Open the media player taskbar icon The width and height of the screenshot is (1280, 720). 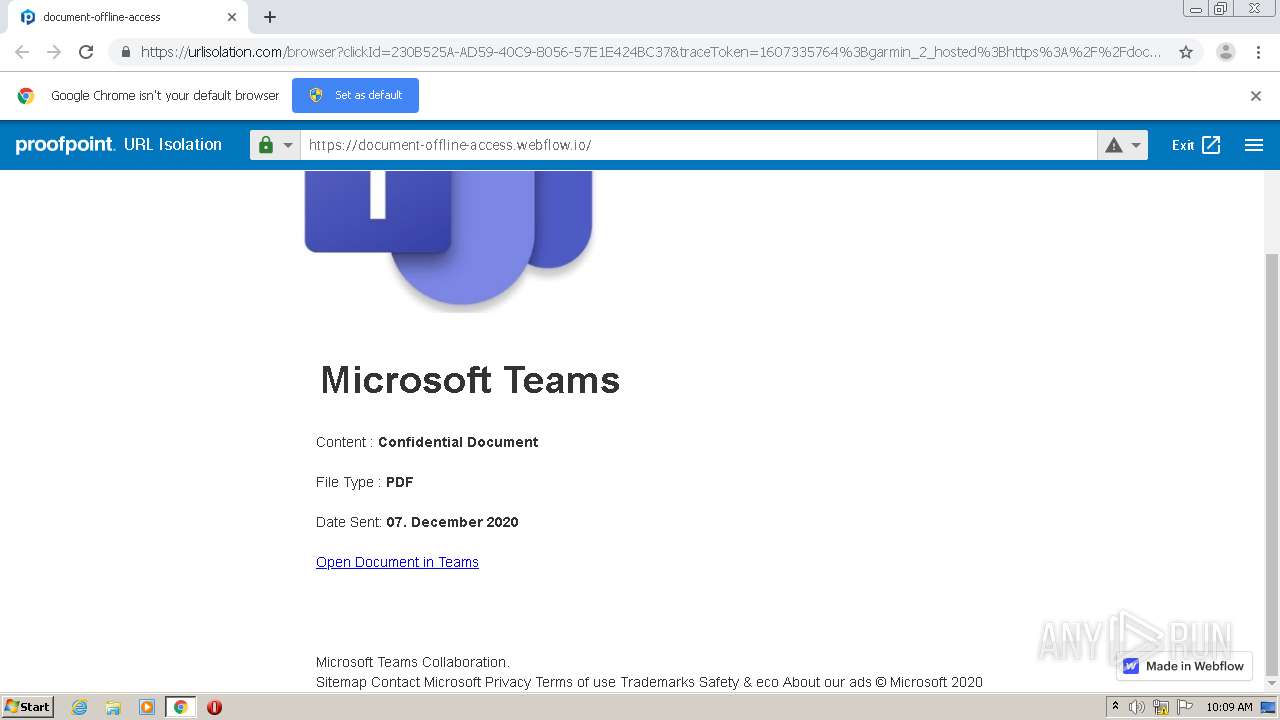coord(147,707)
